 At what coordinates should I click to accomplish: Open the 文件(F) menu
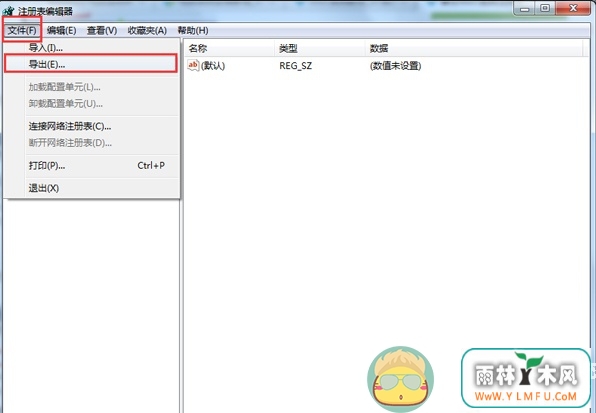coord(22,30)
